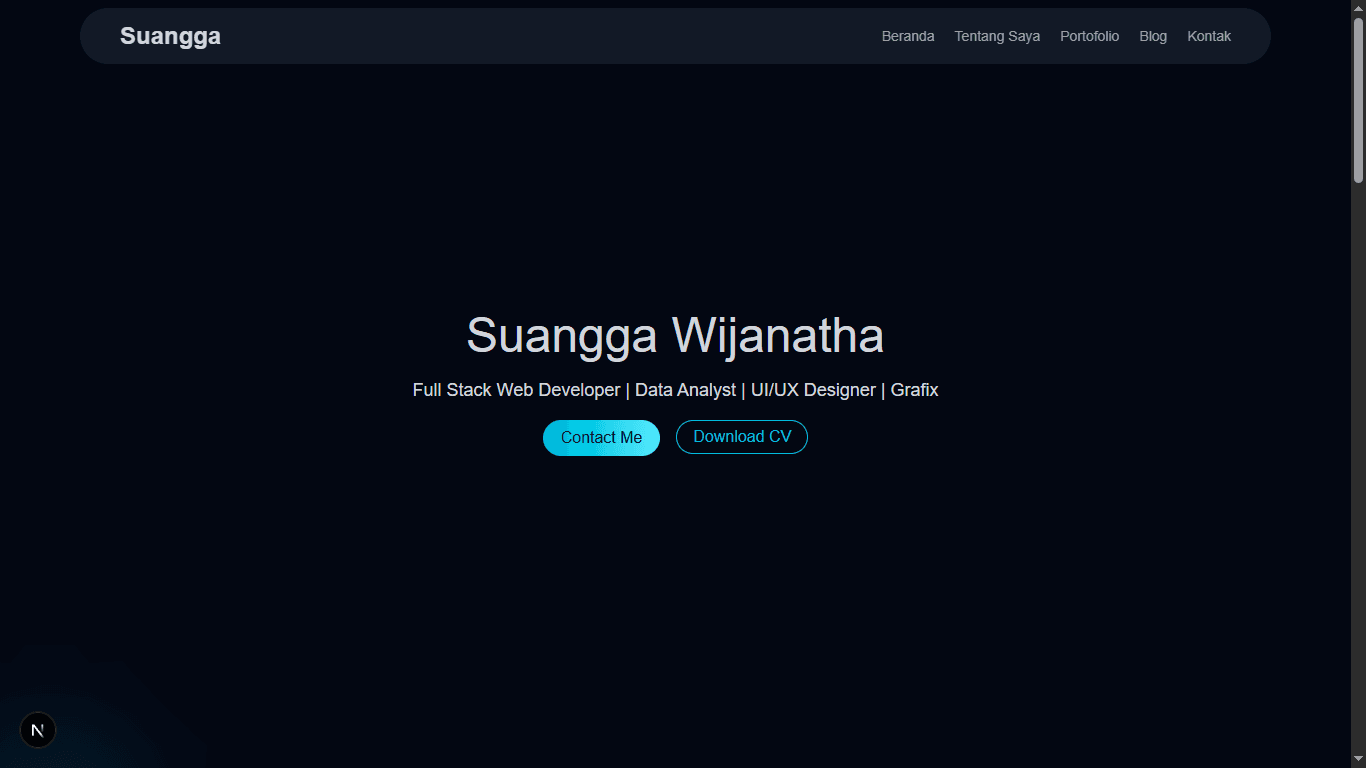This screenshot has height=768, width=1366.
Task: Click the Contact Me button
Action: click(x=601, y=437)
